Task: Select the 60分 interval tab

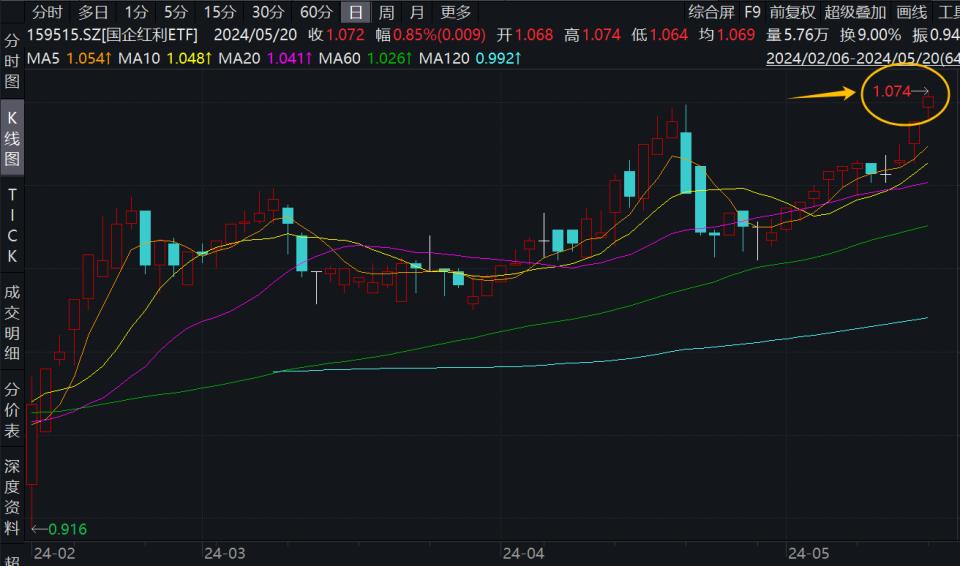Action: coord(317,12)
